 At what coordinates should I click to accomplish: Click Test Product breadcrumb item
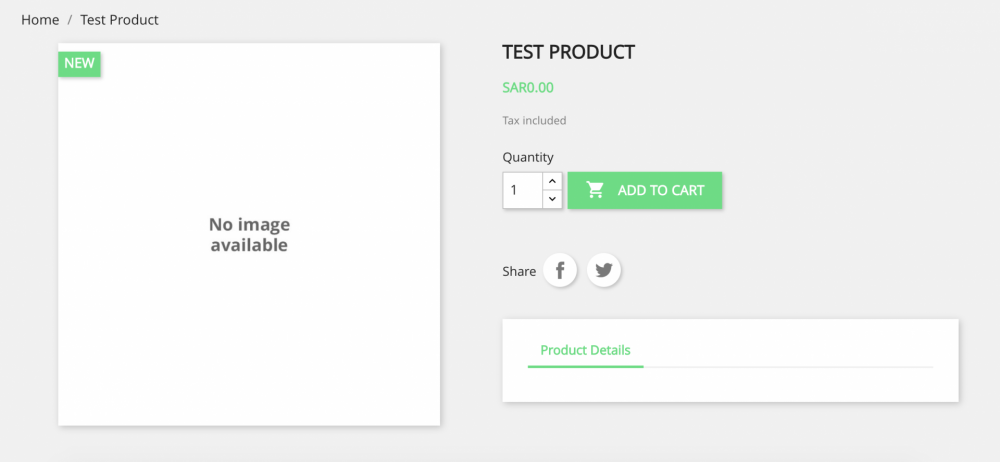pyautogui.click(x=119, y=20)
